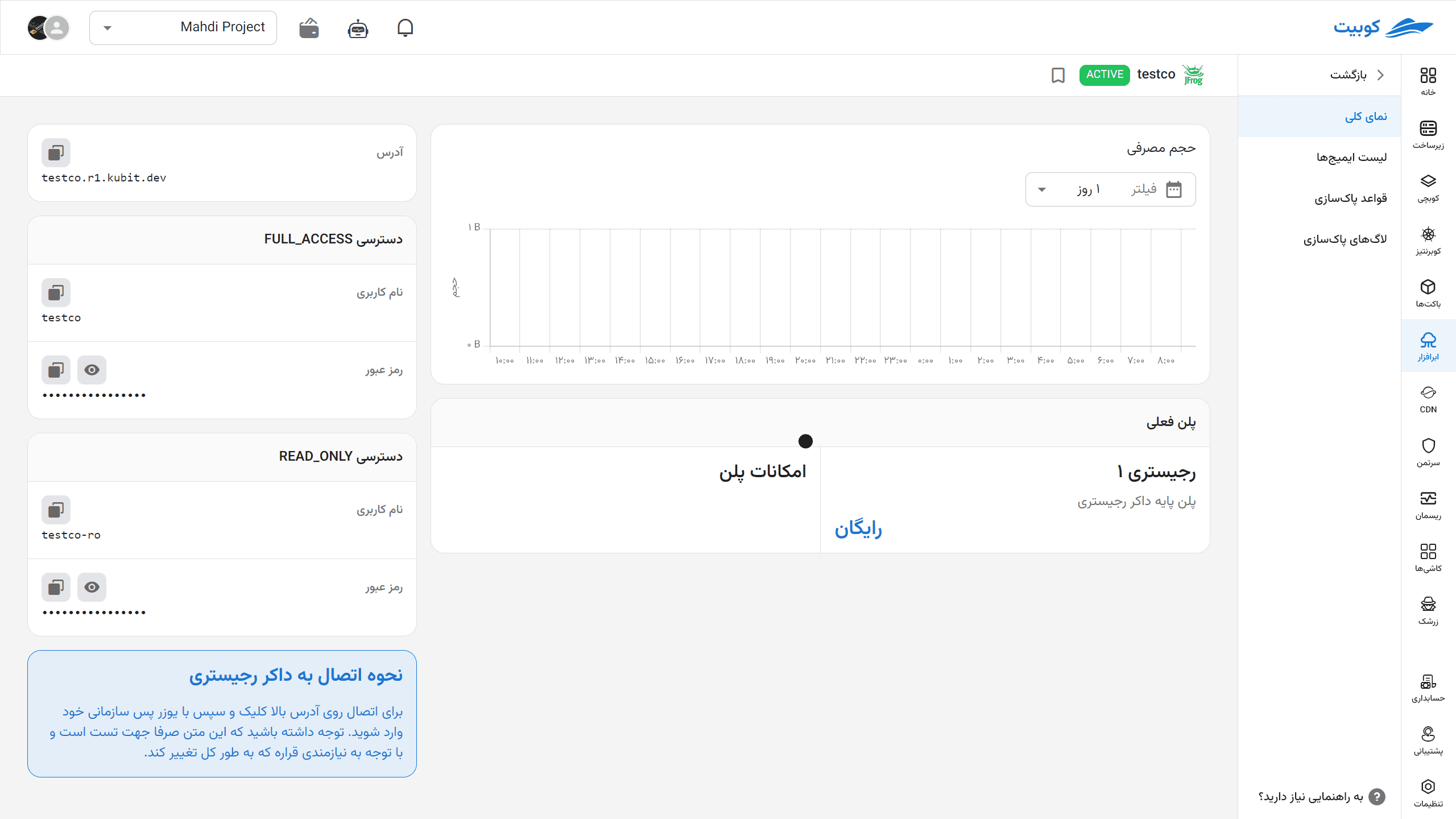The height and width of the screenshot is (819, 1456).
Task: Open the Accounting (حسابداری) sidebar section
Action: [1428, 688]
